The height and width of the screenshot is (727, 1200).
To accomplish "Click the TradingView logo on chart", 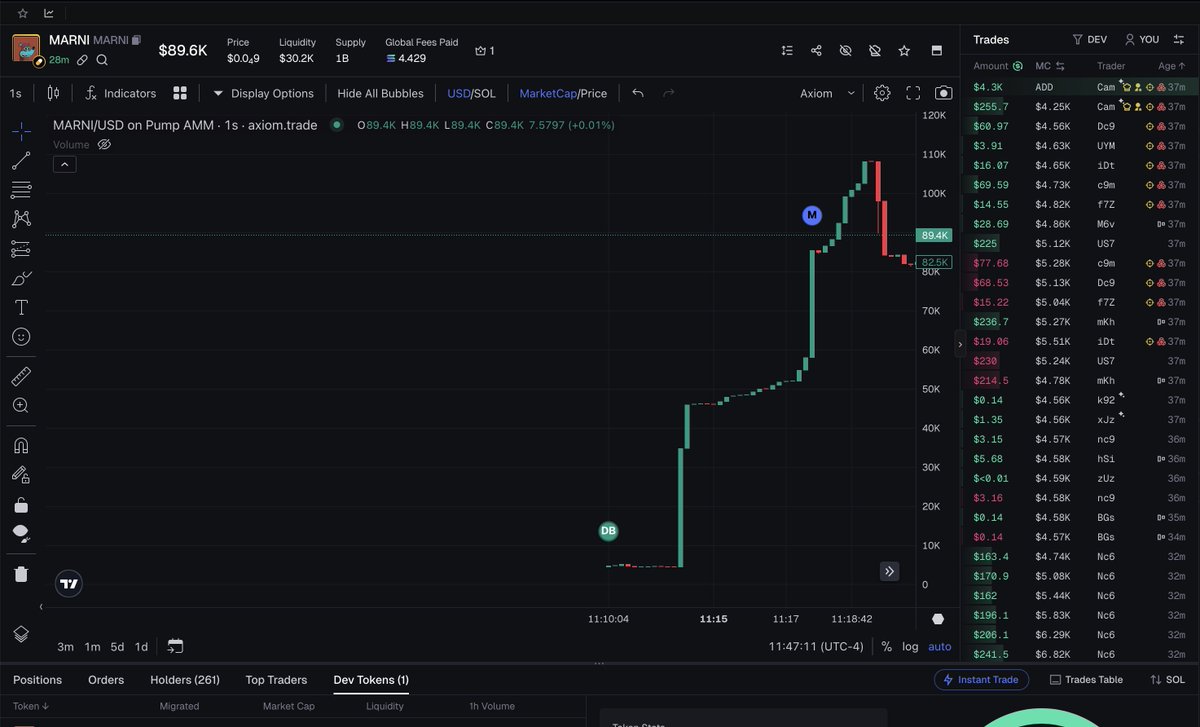I will [69, 584].
